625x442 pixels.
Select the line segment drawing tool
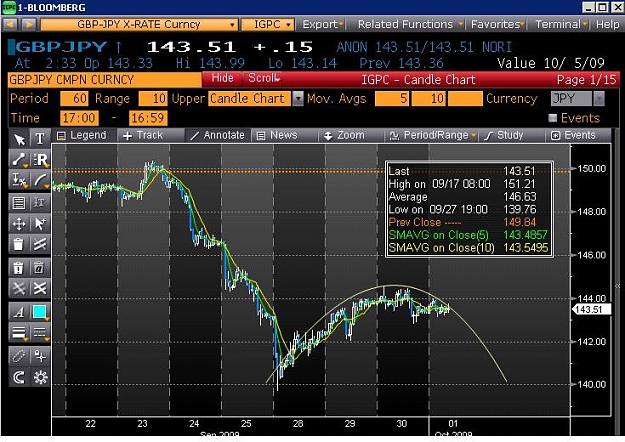click(x=19, y=159)
